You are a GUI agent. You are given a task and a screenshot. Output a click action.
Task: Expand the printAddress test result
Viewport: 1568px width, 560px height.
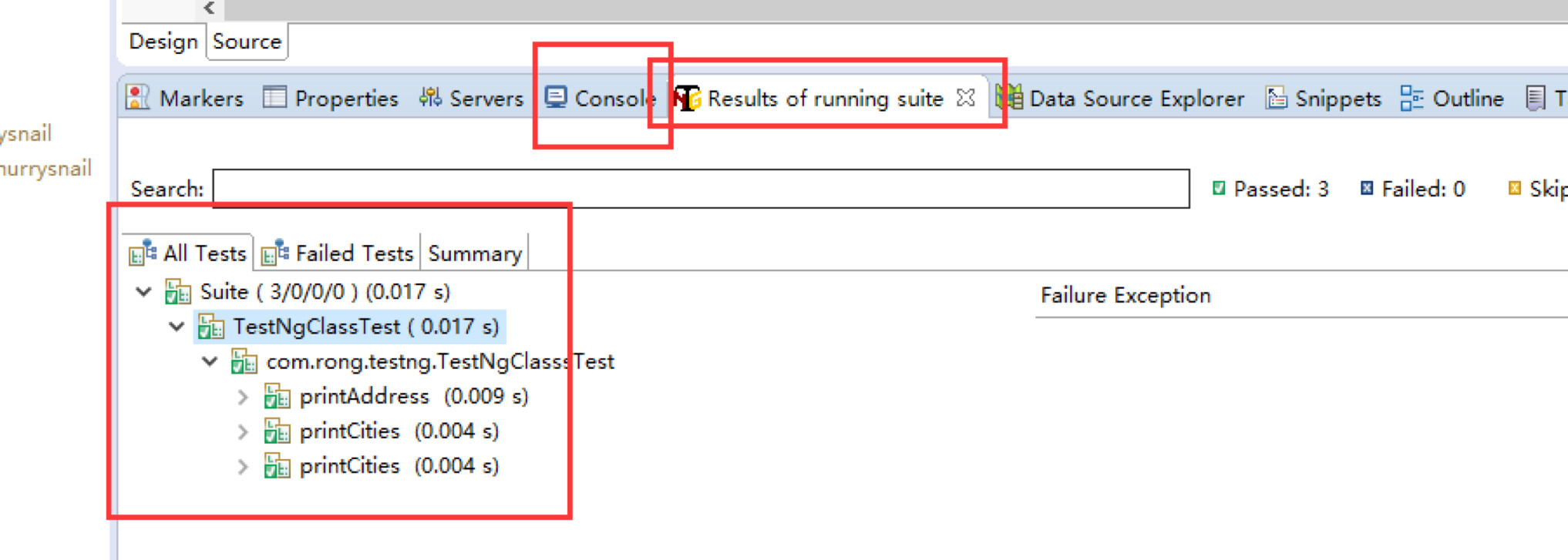click(x=243, y=397)
